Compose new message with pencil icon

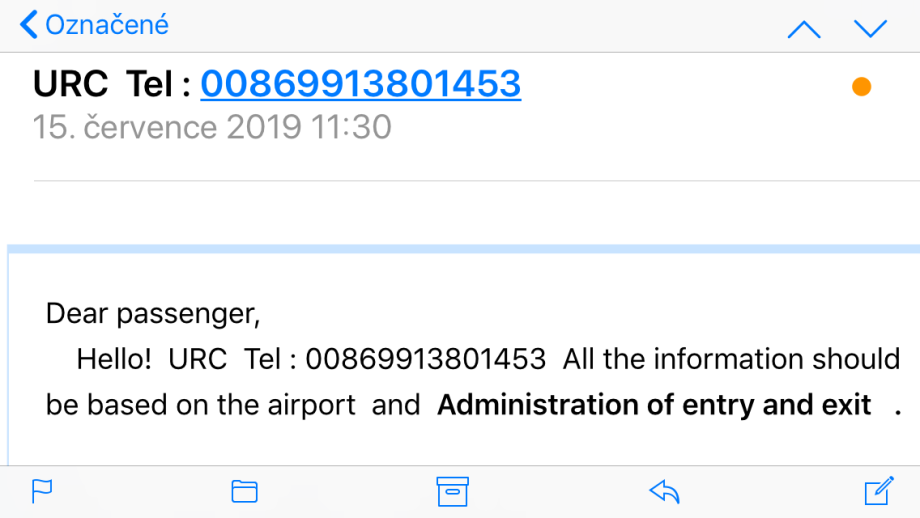878,491
